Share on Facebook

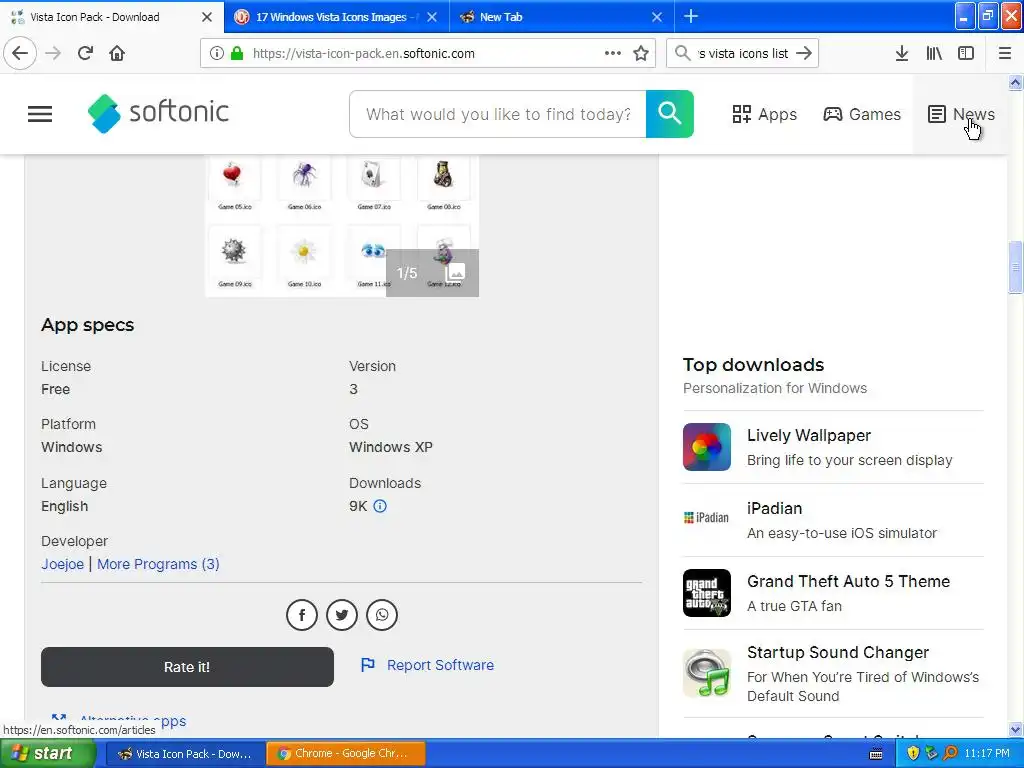point(302,615)
